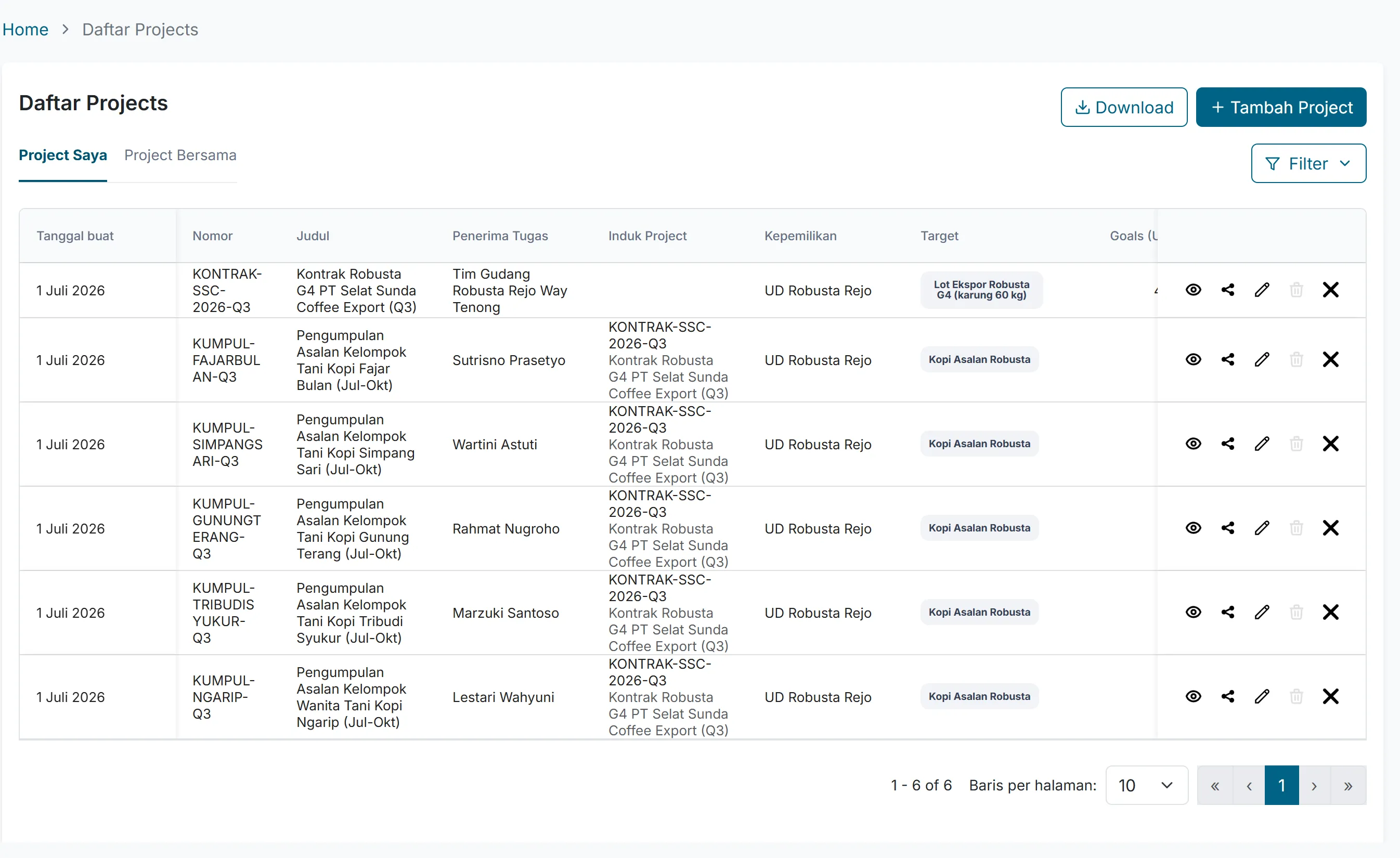Viewport: 1400px width, 858px height.
Task: Edit the Rahmat Nugroho project row
Action: [1262, 528]
